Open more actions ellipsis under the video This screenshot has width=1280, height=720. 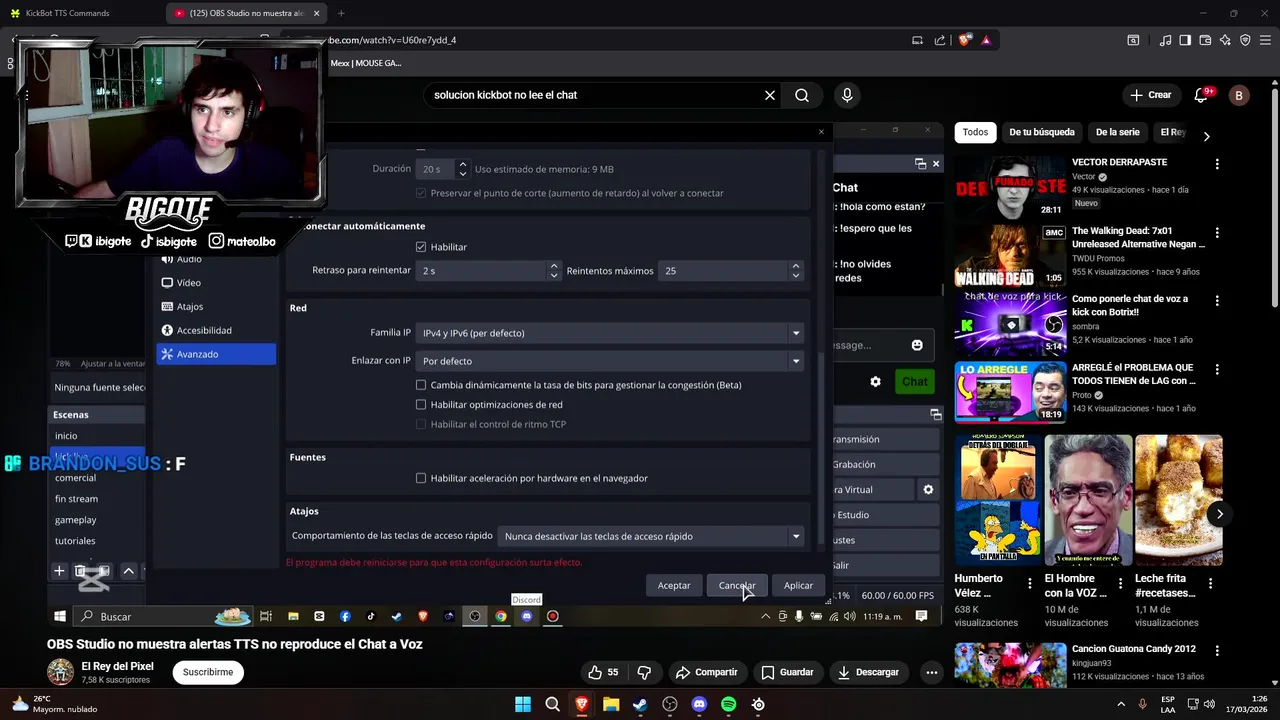[932, 672]
